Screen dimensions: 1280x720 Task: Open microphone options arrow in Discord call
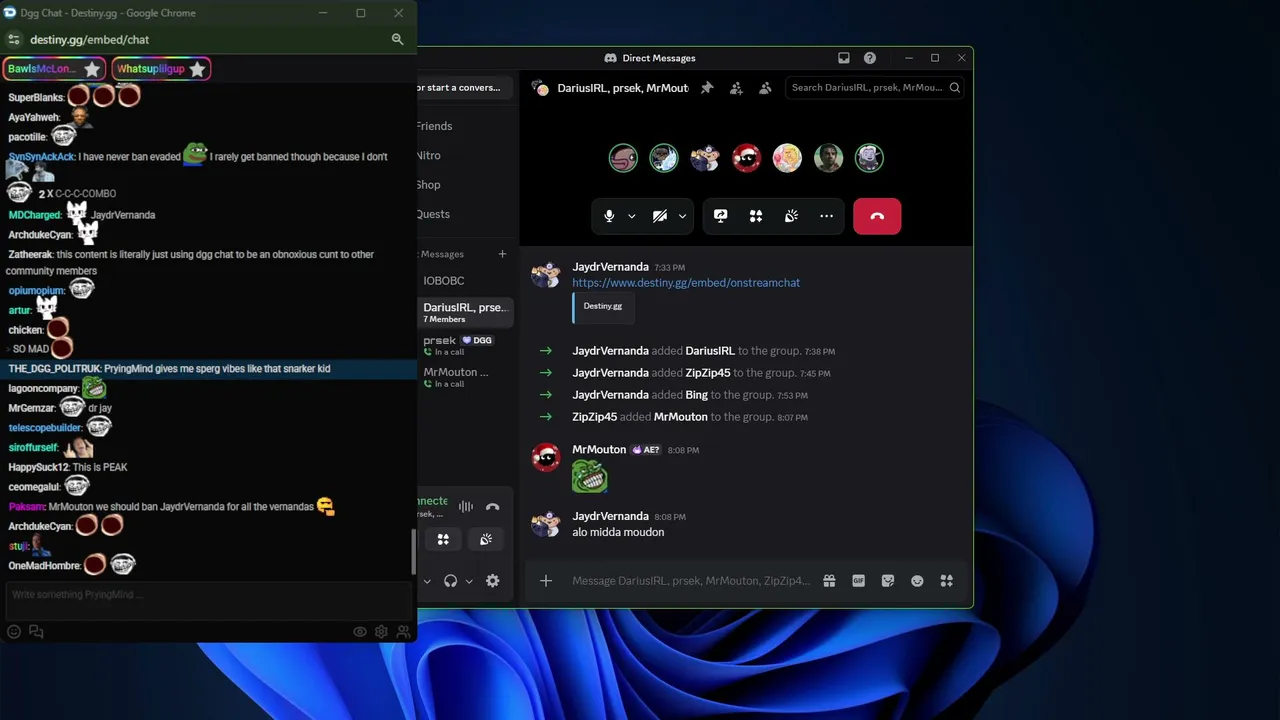631,216
